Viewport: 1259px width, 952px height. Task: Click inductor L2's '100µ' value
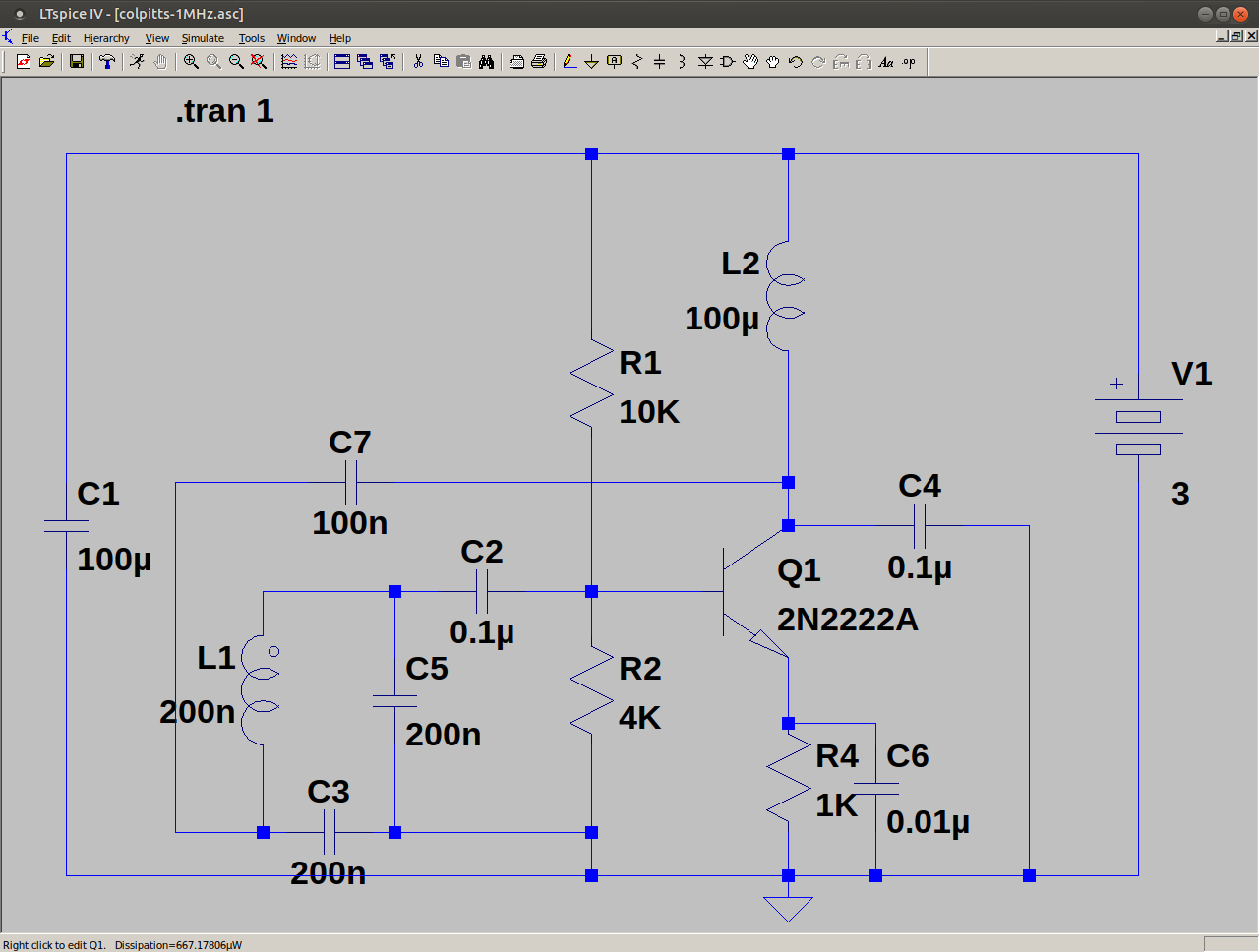(x=722, y=319)
